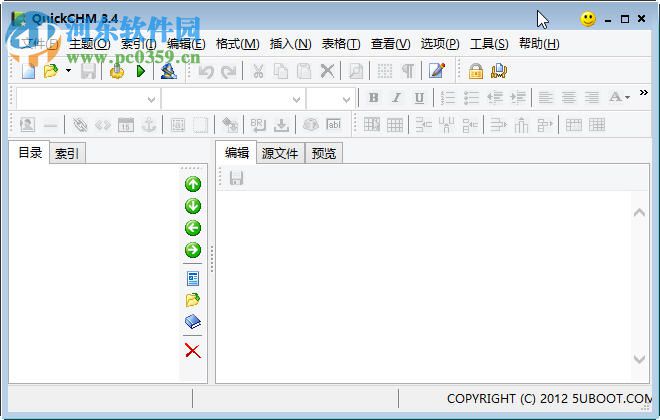This screenshot has width=660, height=420.
Task: Click the insert hyperlink chain icon
Action: click(x=80, y=125)
